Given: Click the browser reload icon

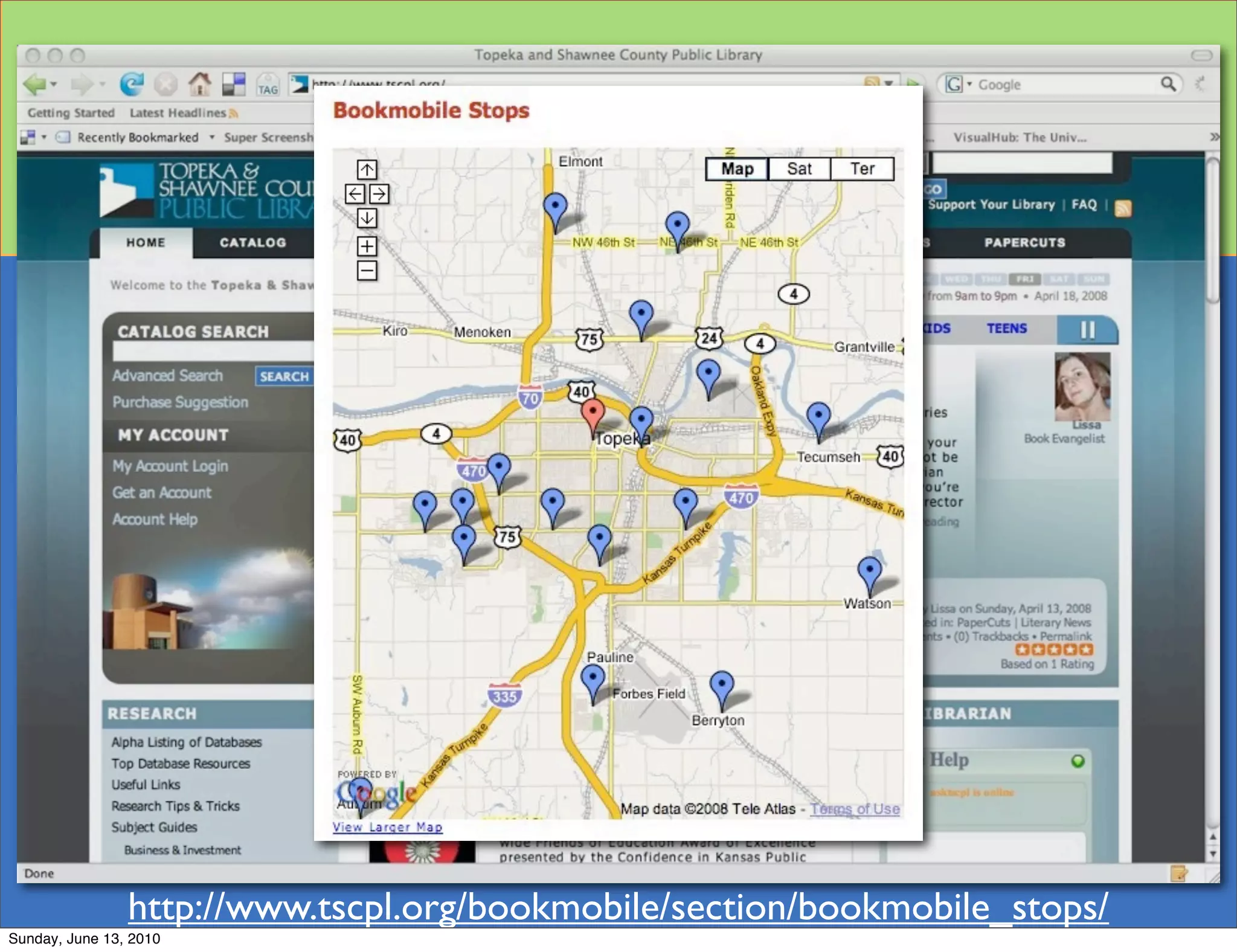Looking at the screenshot, I should pos(131,84).
